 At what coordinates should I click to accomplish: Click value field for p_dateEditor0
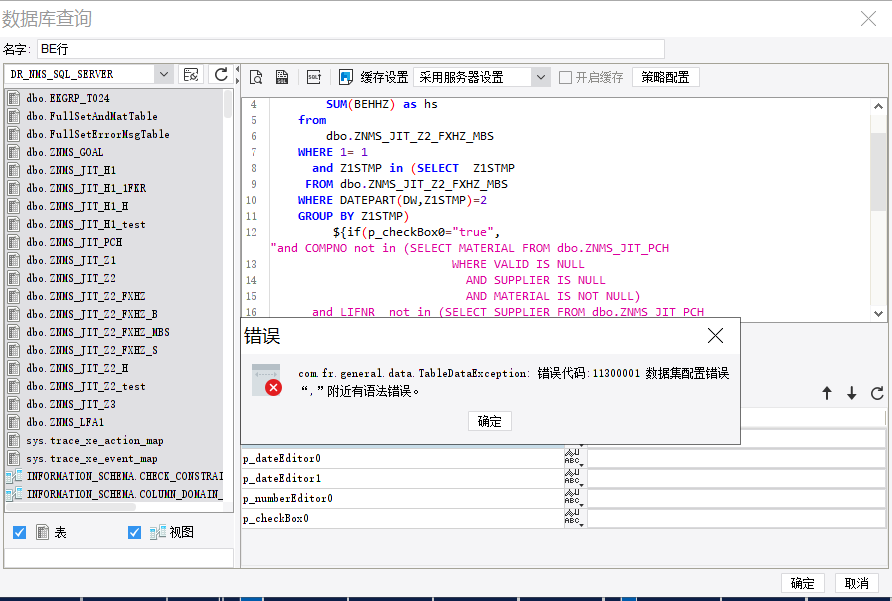(736, 458)
